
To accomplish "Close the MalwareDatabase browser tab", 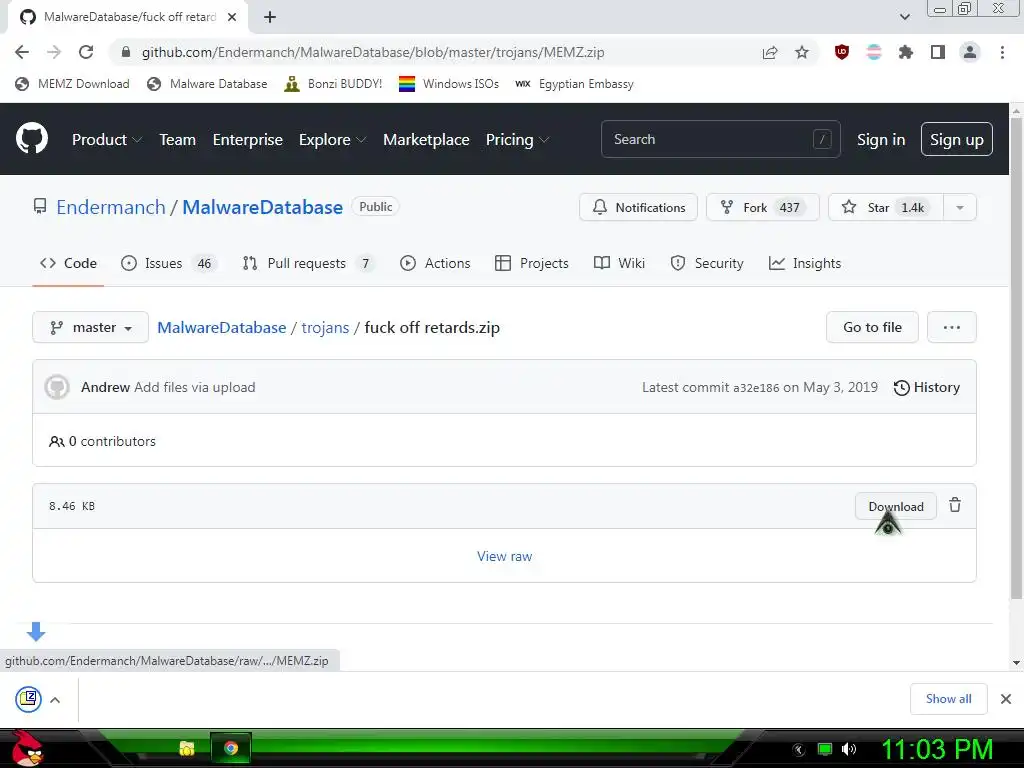I will [x=231, y=17].
